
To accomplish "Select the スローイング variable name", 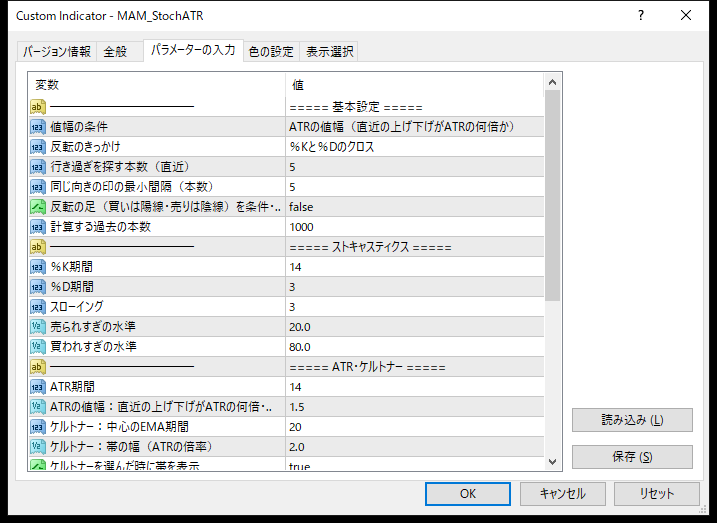I will [x=77, y=307].
